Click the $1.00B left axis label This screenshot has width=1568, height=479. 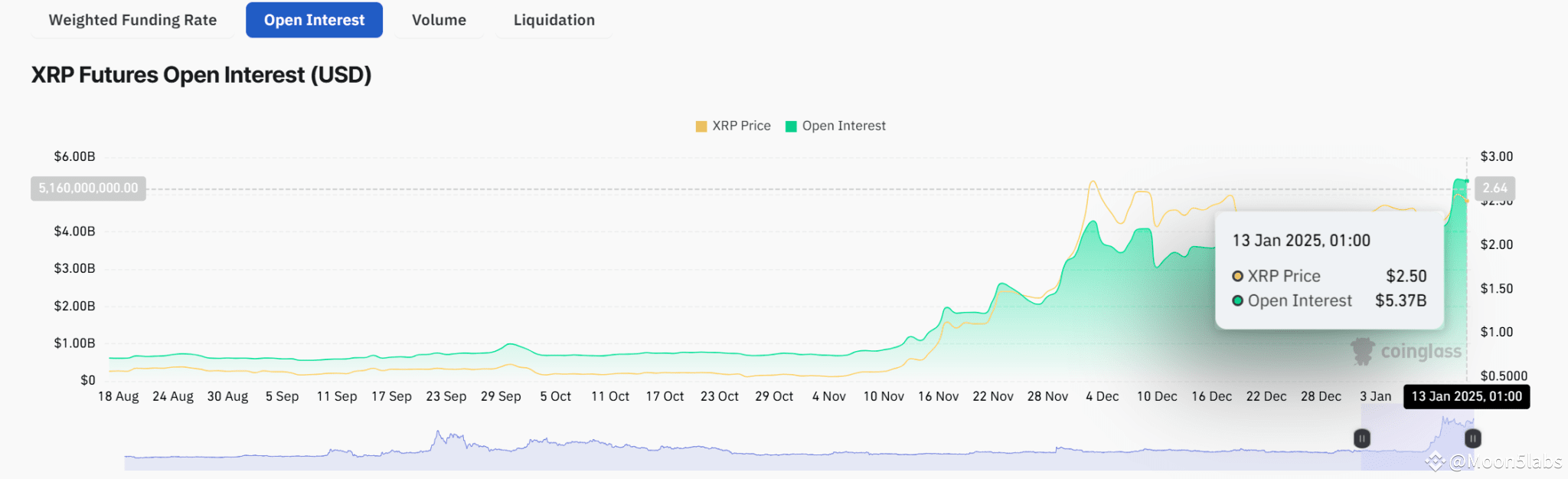coord(74,343)
